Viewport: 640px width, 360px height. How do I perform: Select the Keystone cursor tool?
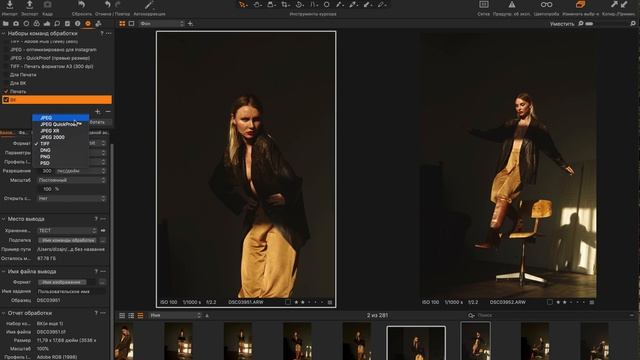tap(313, 4)
